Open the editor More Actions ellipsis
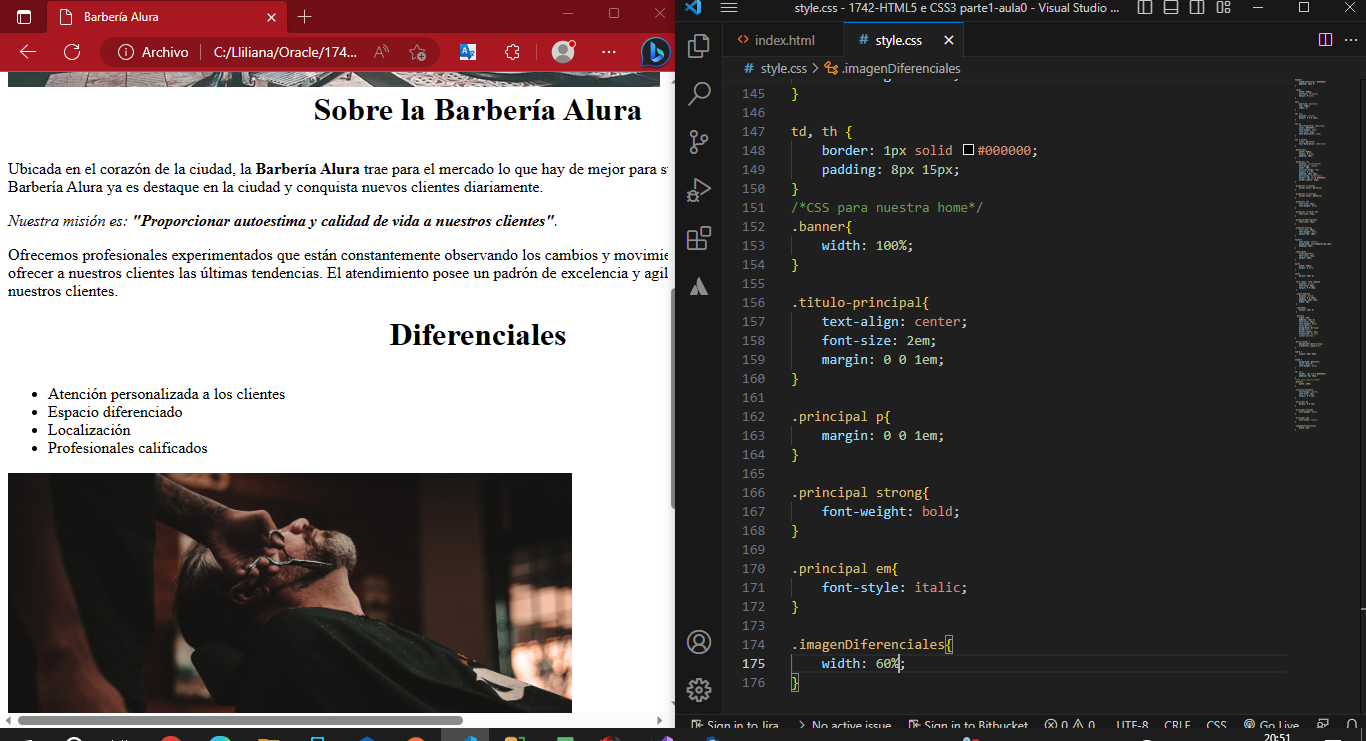The width and height of the screenshot is (1366, 741). (1351, 40)
